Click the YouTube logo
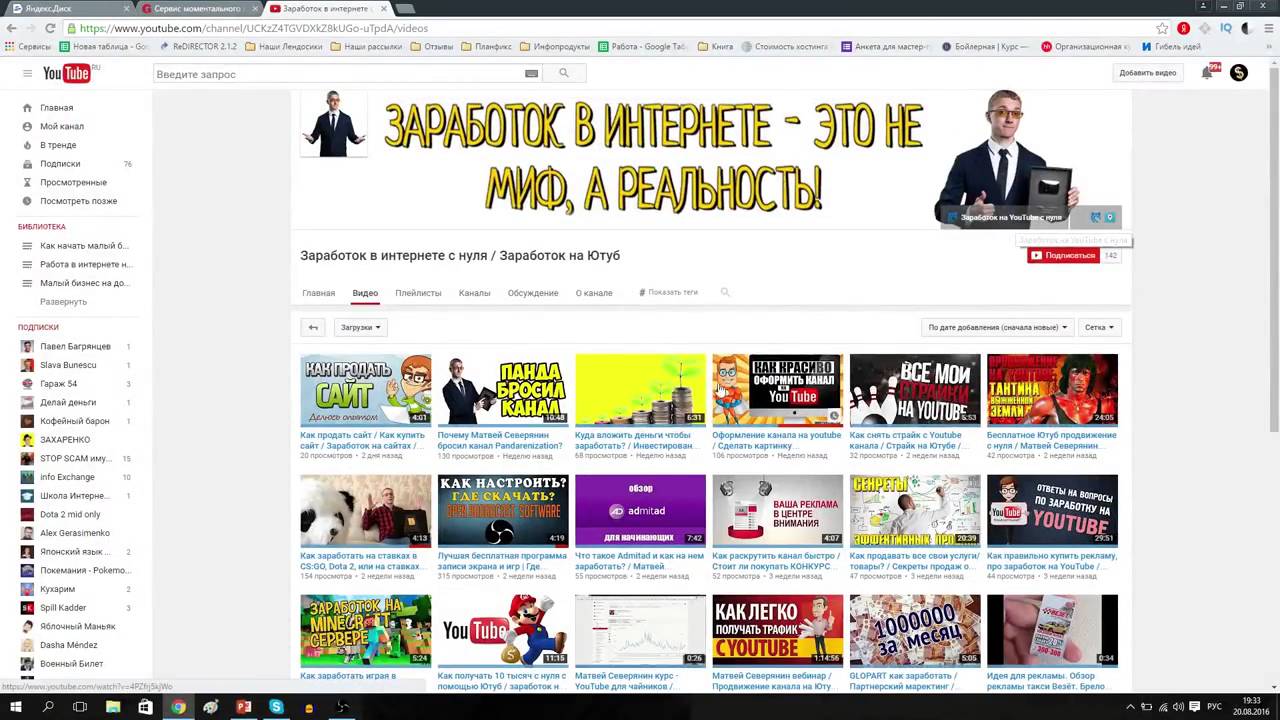Viewport: 1280px width, 720px height. pyautogui.click(x=67, y=73)
